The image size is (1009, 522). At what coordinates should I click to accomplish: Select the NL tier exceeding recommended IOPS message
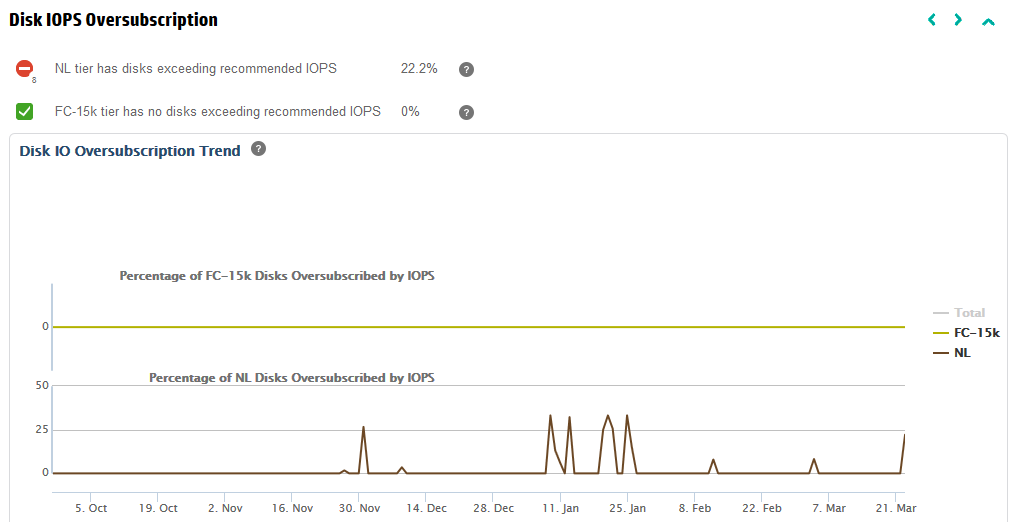click(x=195, y=69)
